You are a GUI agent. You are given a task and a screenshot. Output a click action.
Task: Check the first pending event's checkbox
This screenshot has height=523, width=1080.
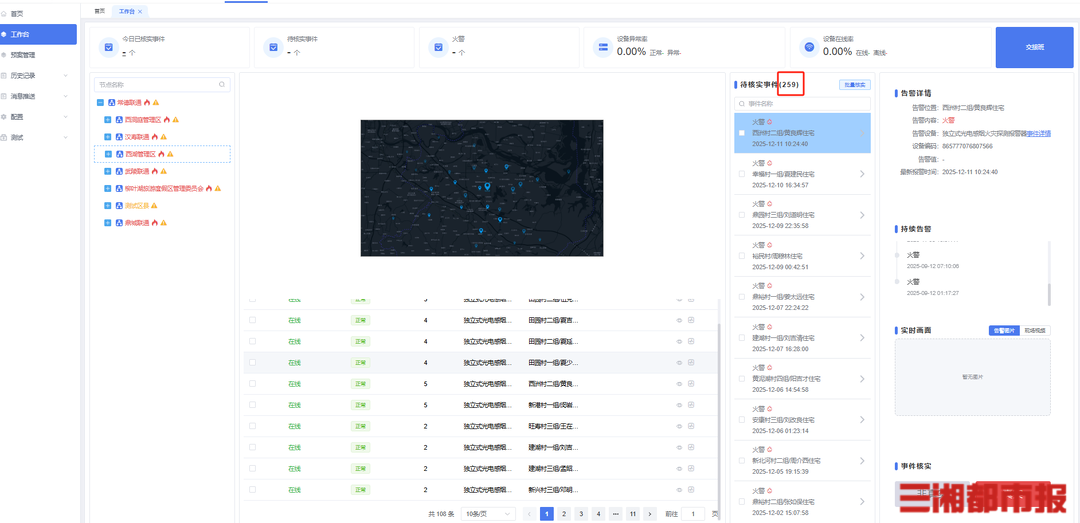pos(741,132)
